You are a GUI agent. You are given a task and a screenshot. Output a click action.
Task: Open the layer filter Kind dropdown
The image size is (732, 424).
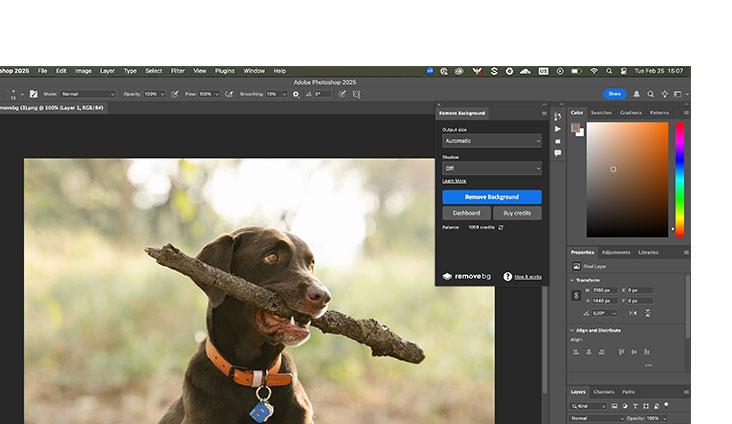[588, 406]
